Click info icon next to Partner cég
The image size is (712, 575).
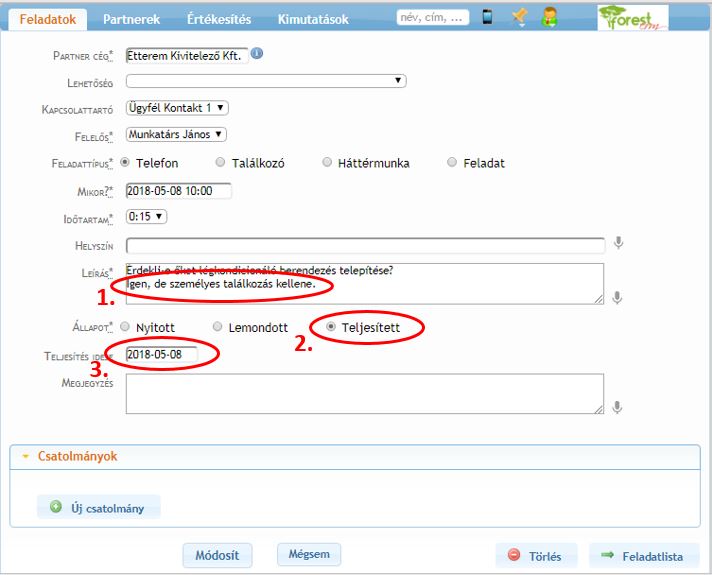257,54
